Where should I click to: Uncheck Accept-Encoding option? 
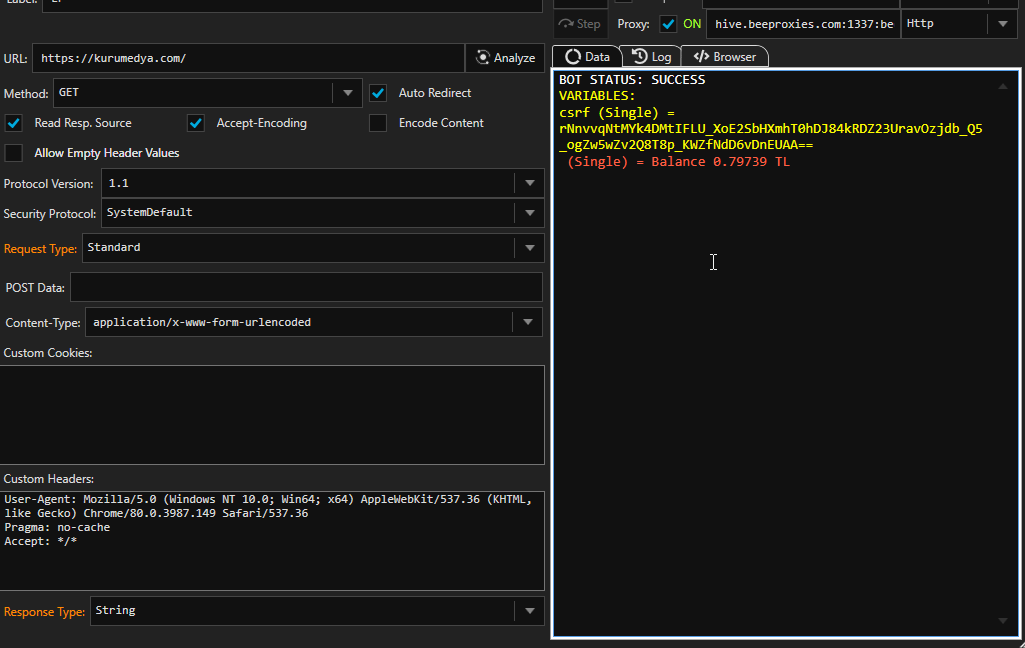click(x=196, y=123)
